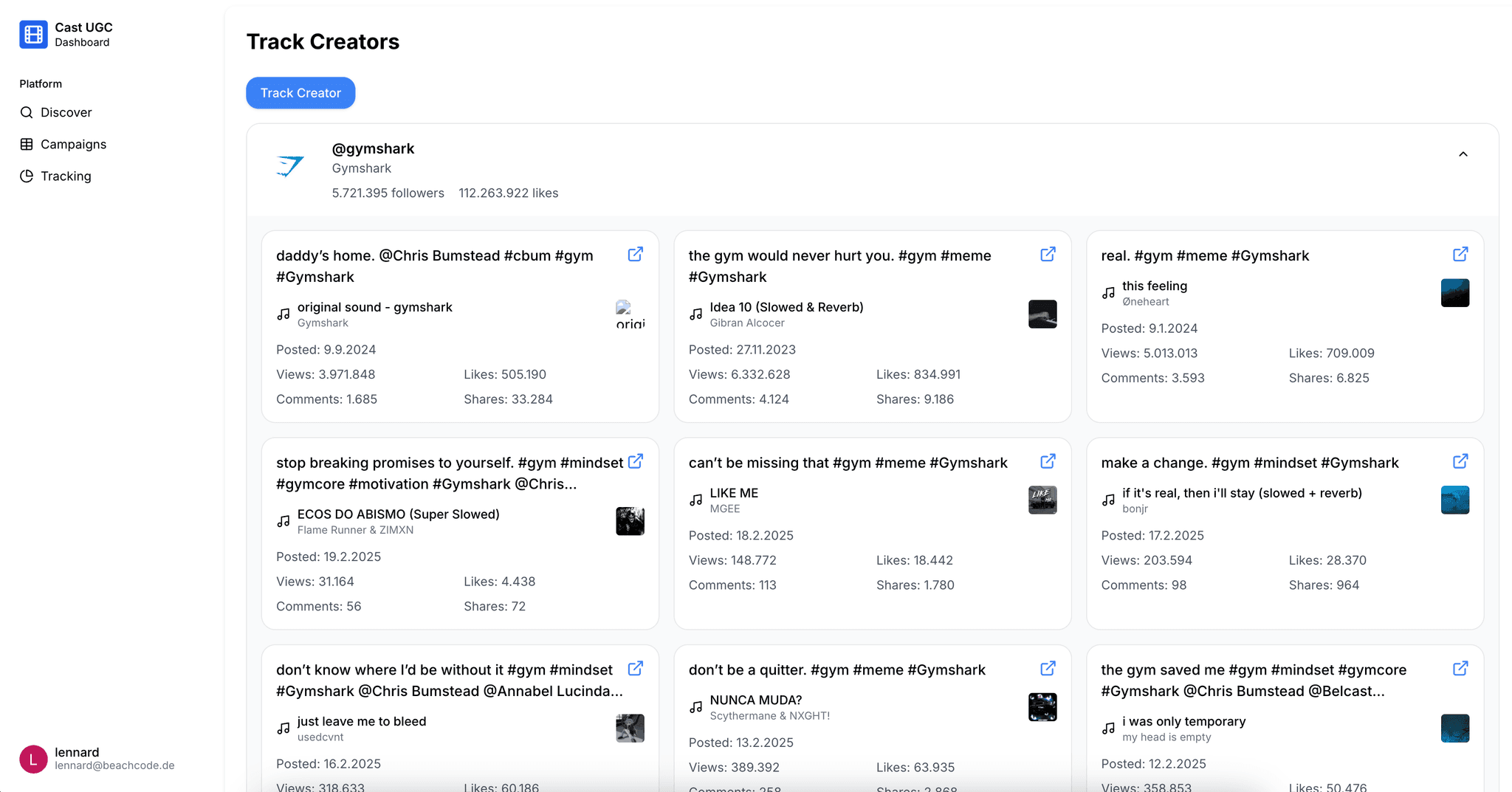Click cover art for "just leave me to bleed"

click(x=630, y=728)
